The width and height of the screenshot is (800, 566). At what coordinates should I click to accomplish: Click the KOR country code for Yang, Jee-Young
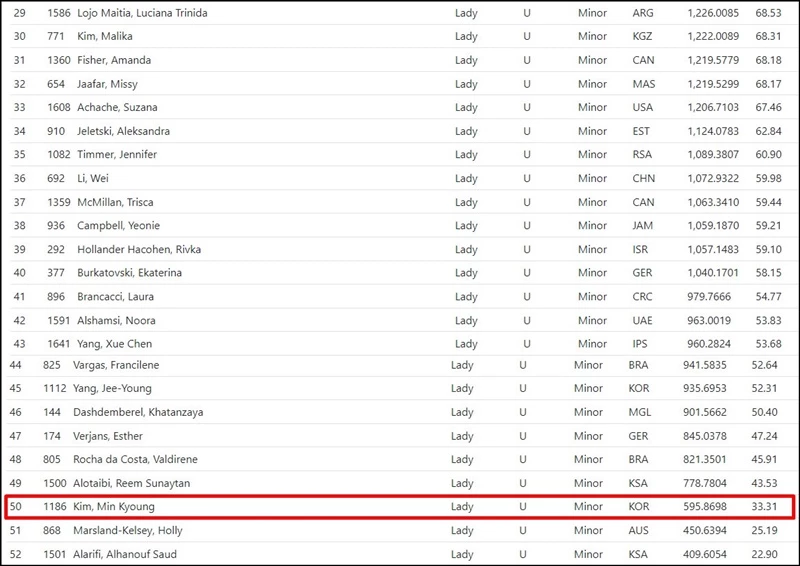click(638, 388)
